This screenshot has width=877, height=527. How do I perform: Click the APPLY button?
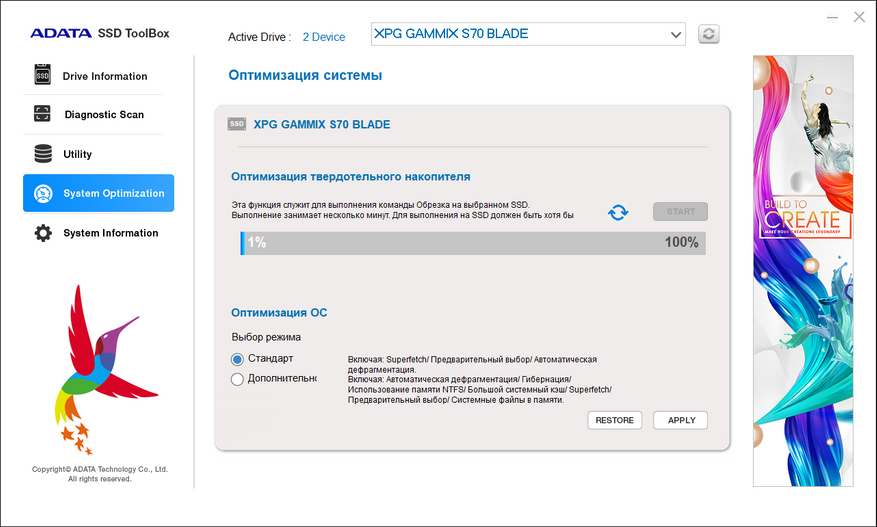point(681,420)
